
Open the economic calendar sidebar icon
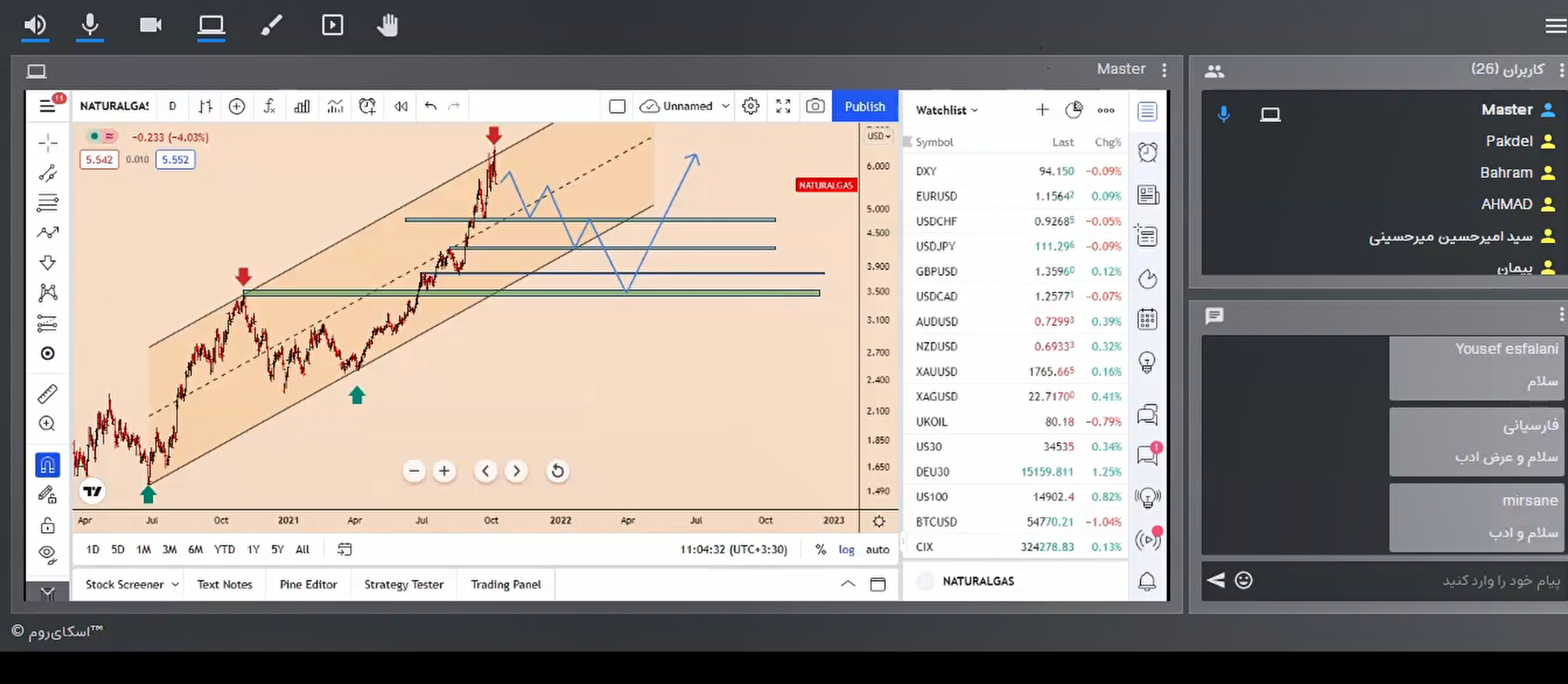point(1147,319)
